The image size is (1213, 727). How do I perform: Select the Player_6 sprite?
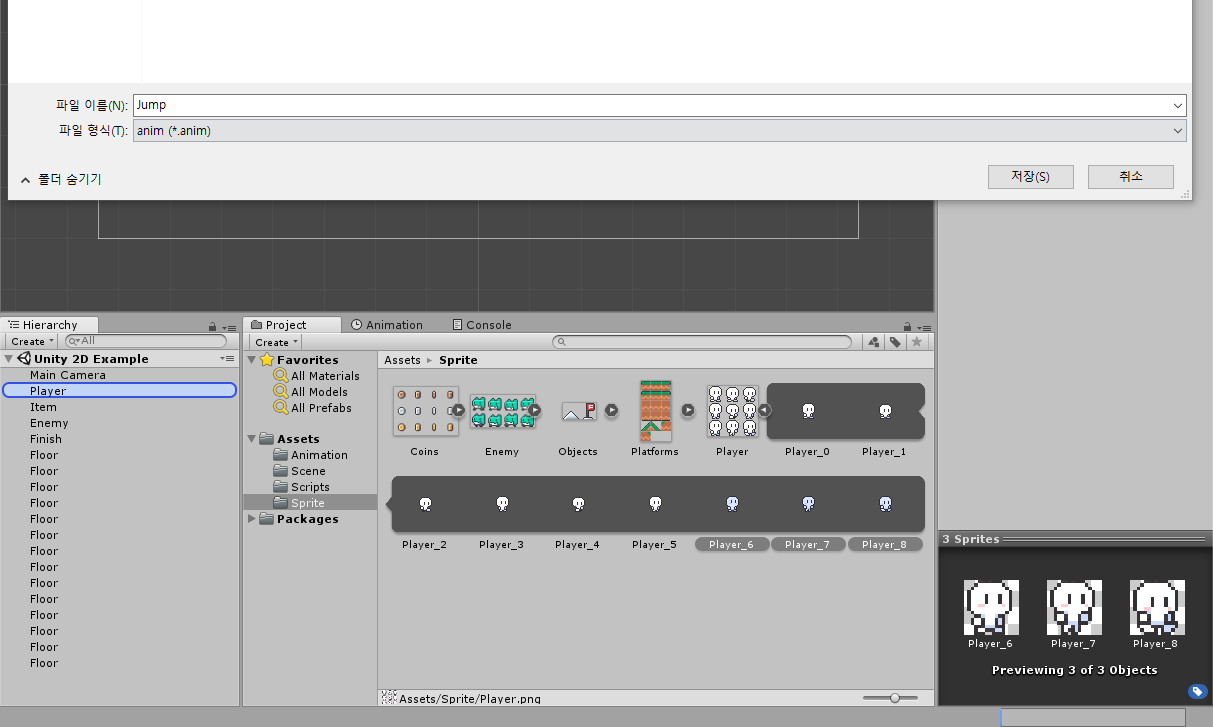coord(732,504)
